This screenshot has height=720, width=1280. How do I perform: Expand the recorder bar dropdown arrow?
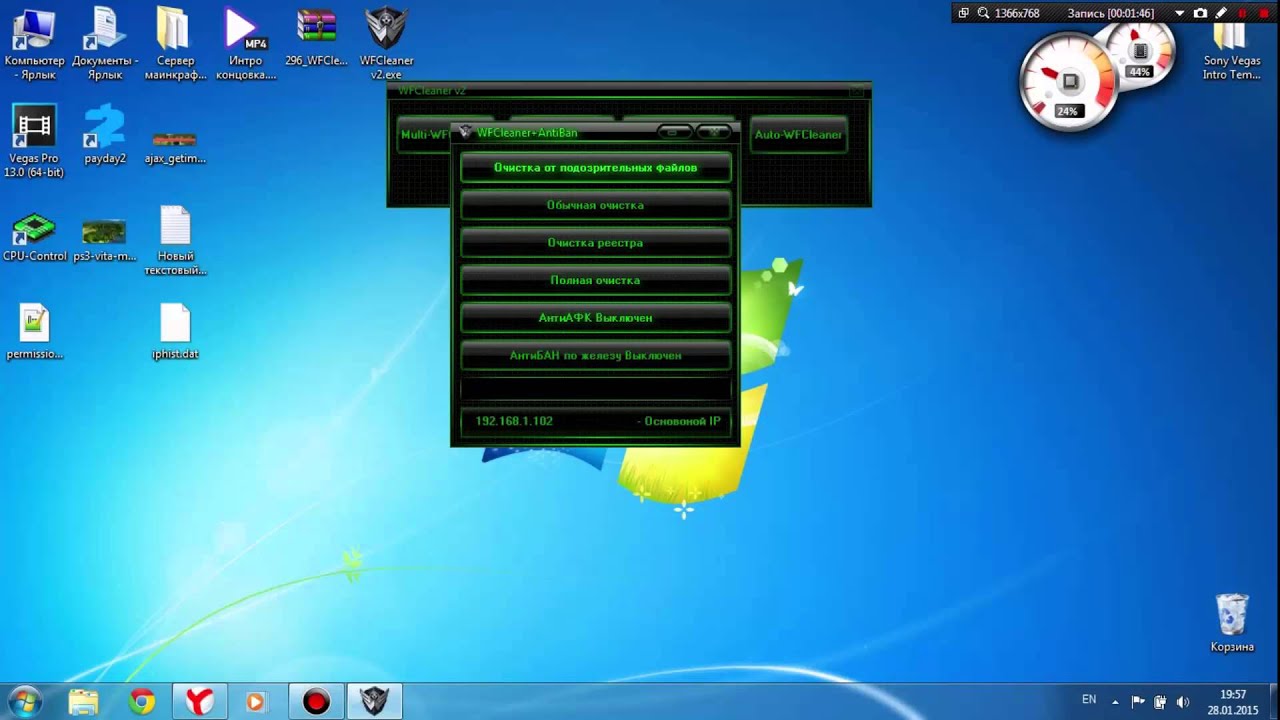(1180, 13)
